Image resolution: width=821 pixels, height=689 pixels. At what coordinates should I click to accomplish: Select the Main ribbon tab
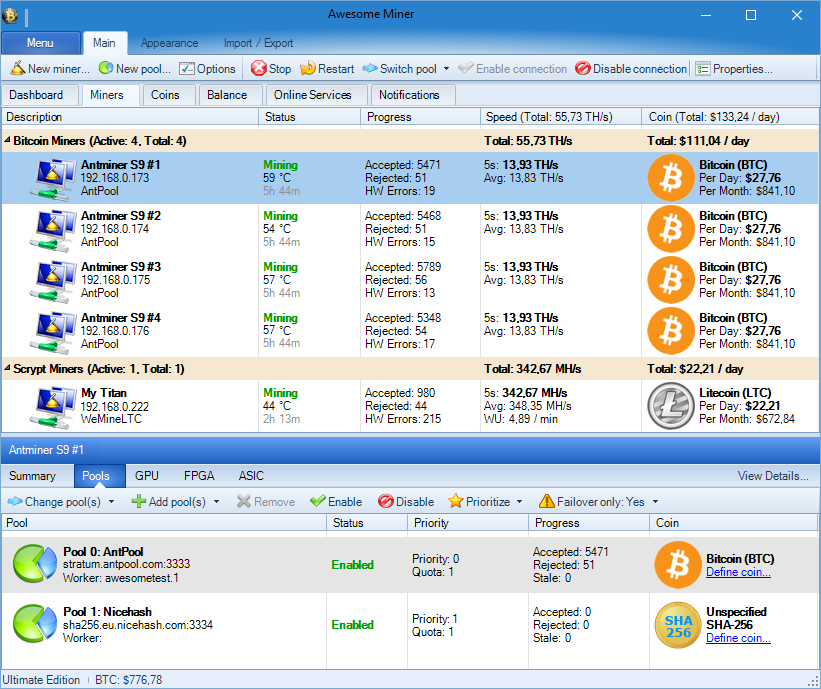click(x=104, y=43)
